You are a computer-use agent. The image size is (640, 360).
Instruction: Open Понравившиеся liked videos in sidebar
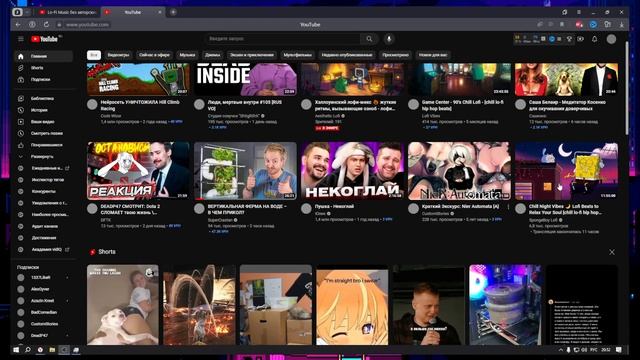[43, 145]
